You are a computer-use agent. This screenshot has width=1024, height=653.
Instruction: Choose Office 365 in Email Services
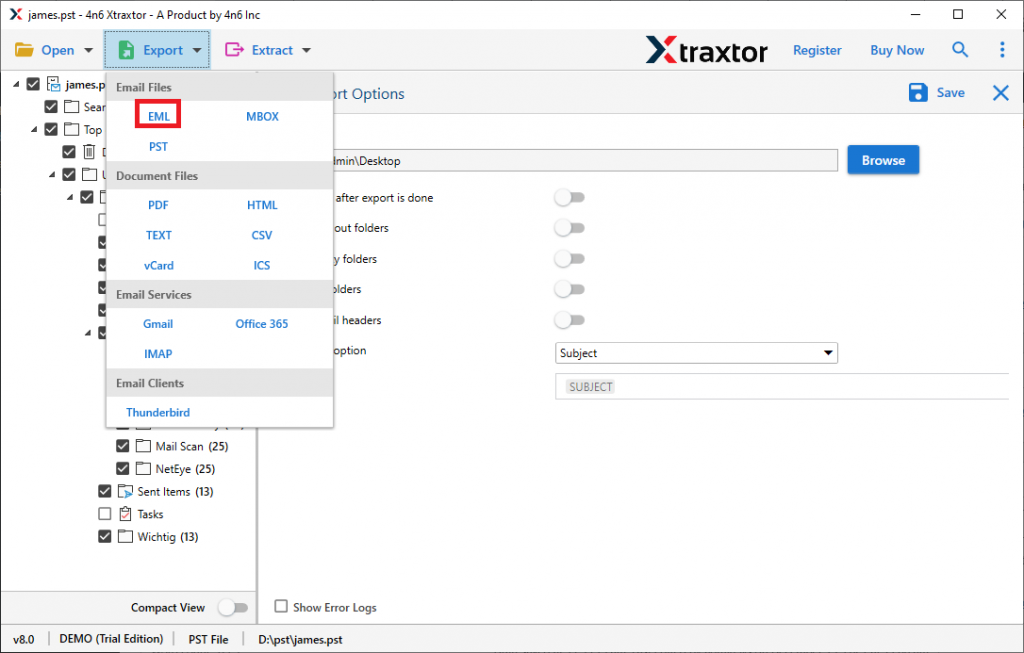[x=262, y=324]
